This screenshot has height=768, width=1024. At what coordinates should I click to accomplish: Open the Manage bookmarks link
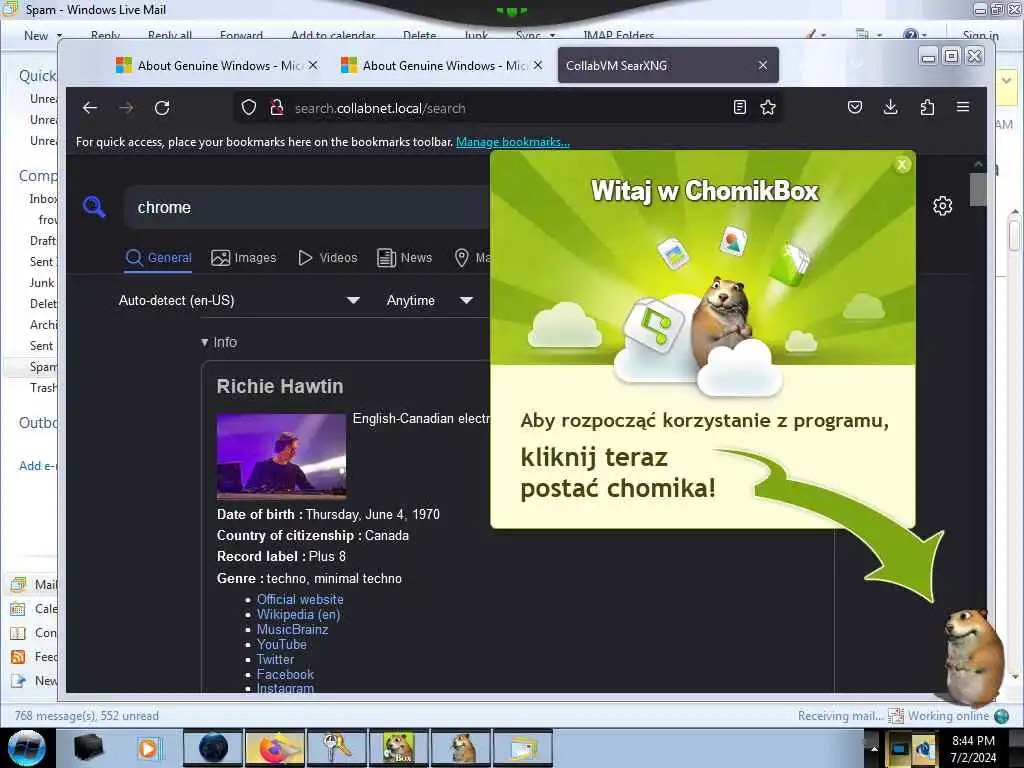[x=513, y=142]
